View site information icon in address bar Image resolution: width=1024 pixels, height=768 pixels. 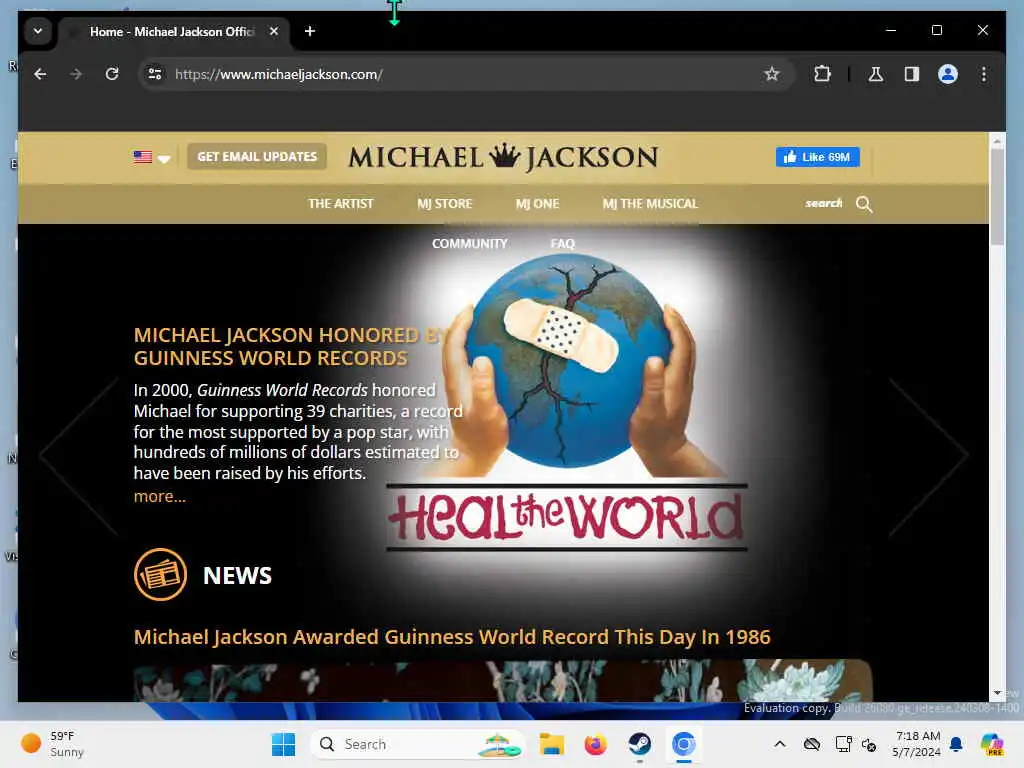[x=155, y=74]
